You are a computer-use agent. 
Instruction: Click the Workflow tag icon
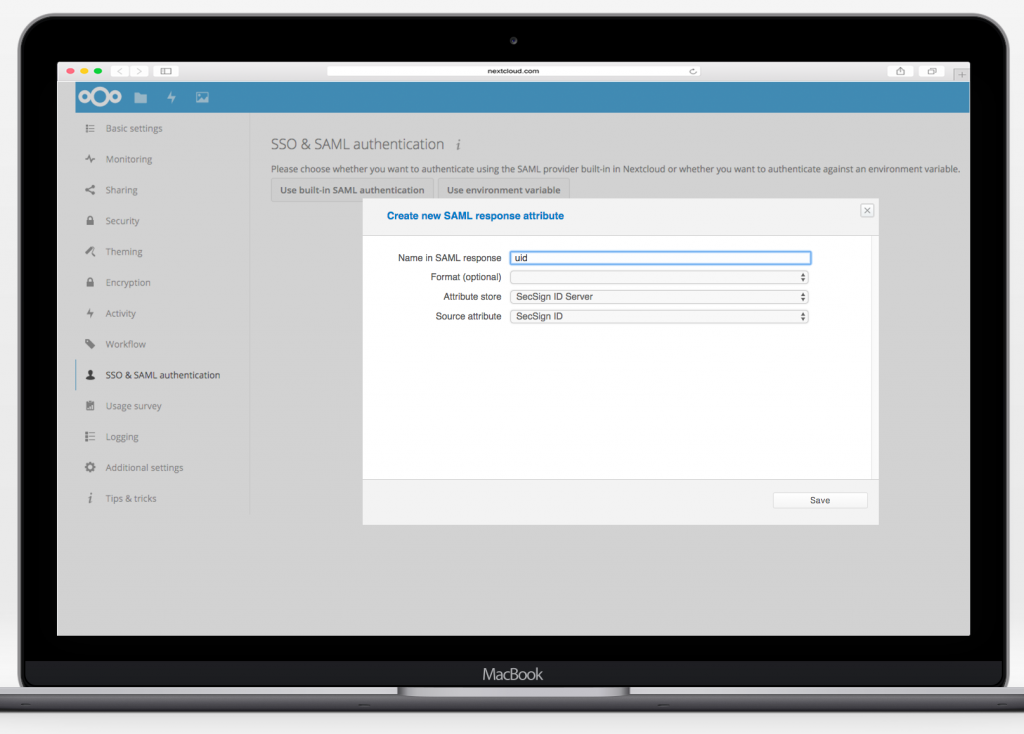[x=90, y=344]
